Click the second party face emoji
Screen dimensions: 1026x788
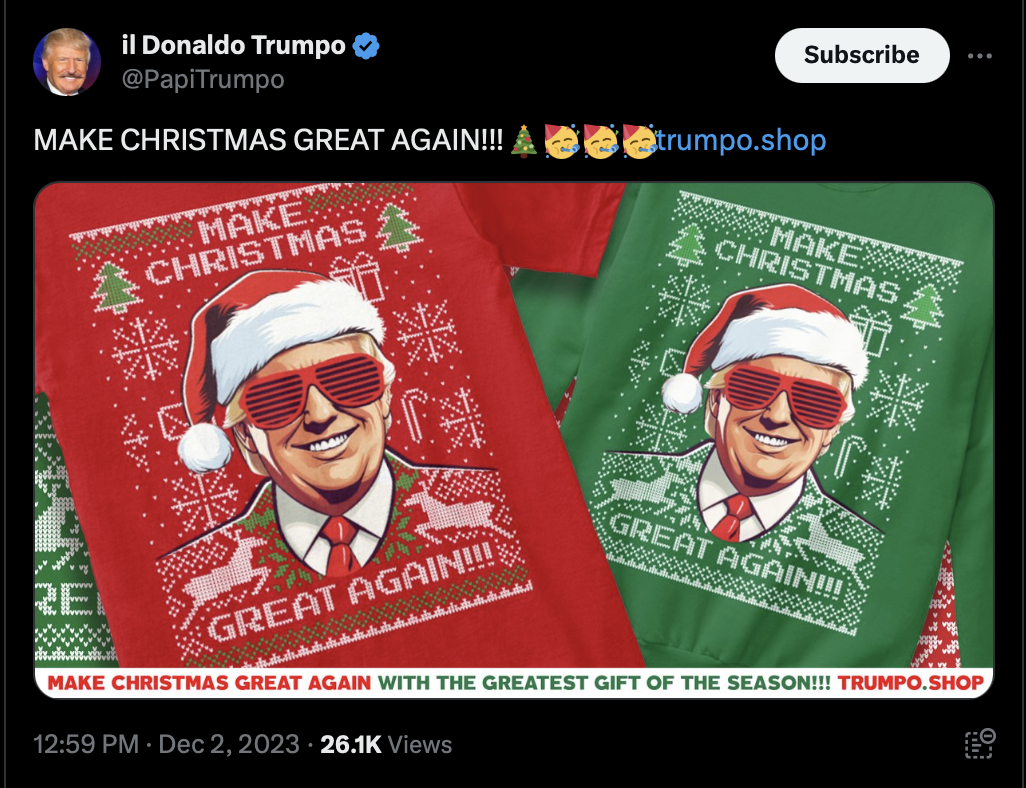click(599, 141)
